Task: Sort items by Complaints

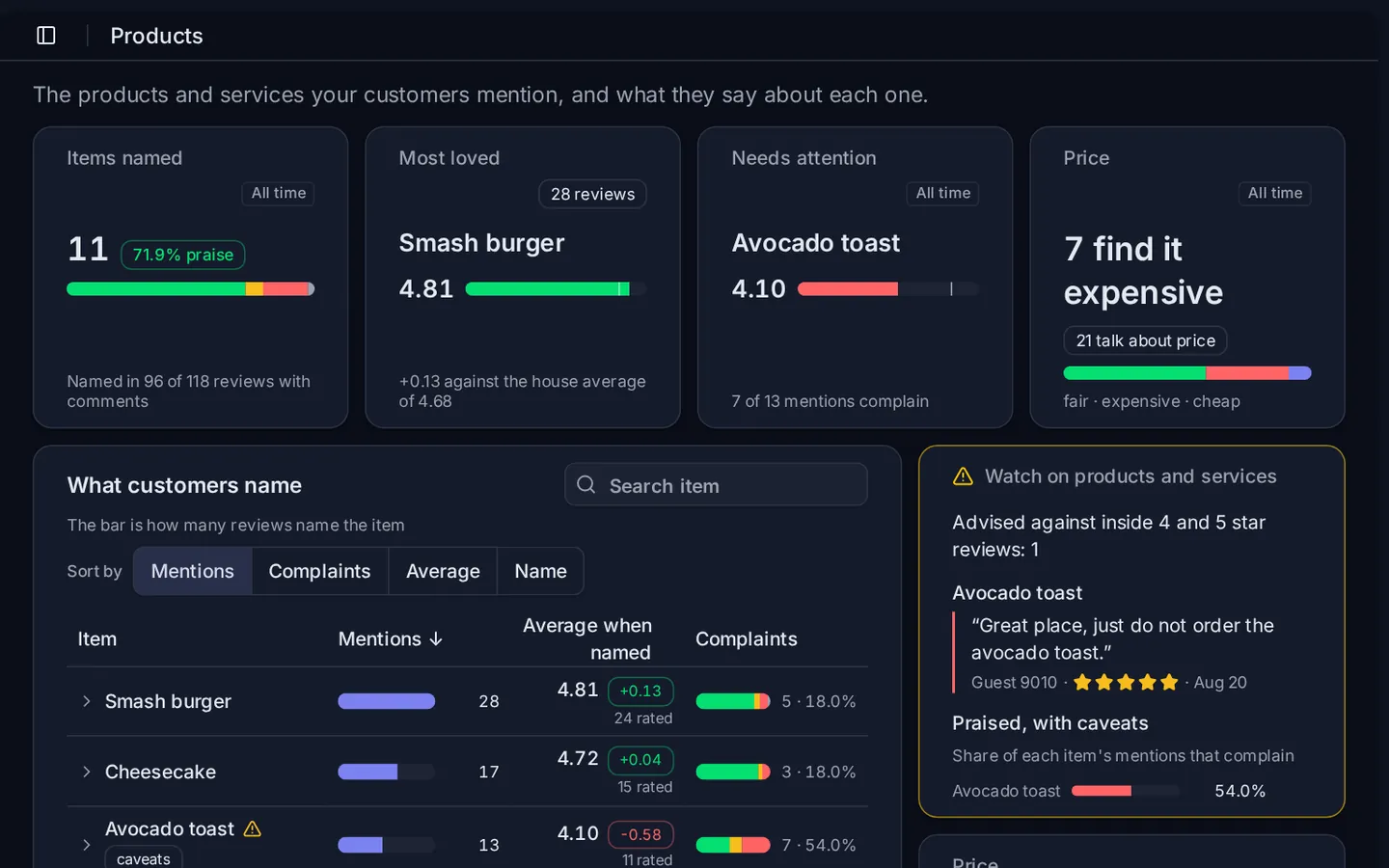Action: 319,571
